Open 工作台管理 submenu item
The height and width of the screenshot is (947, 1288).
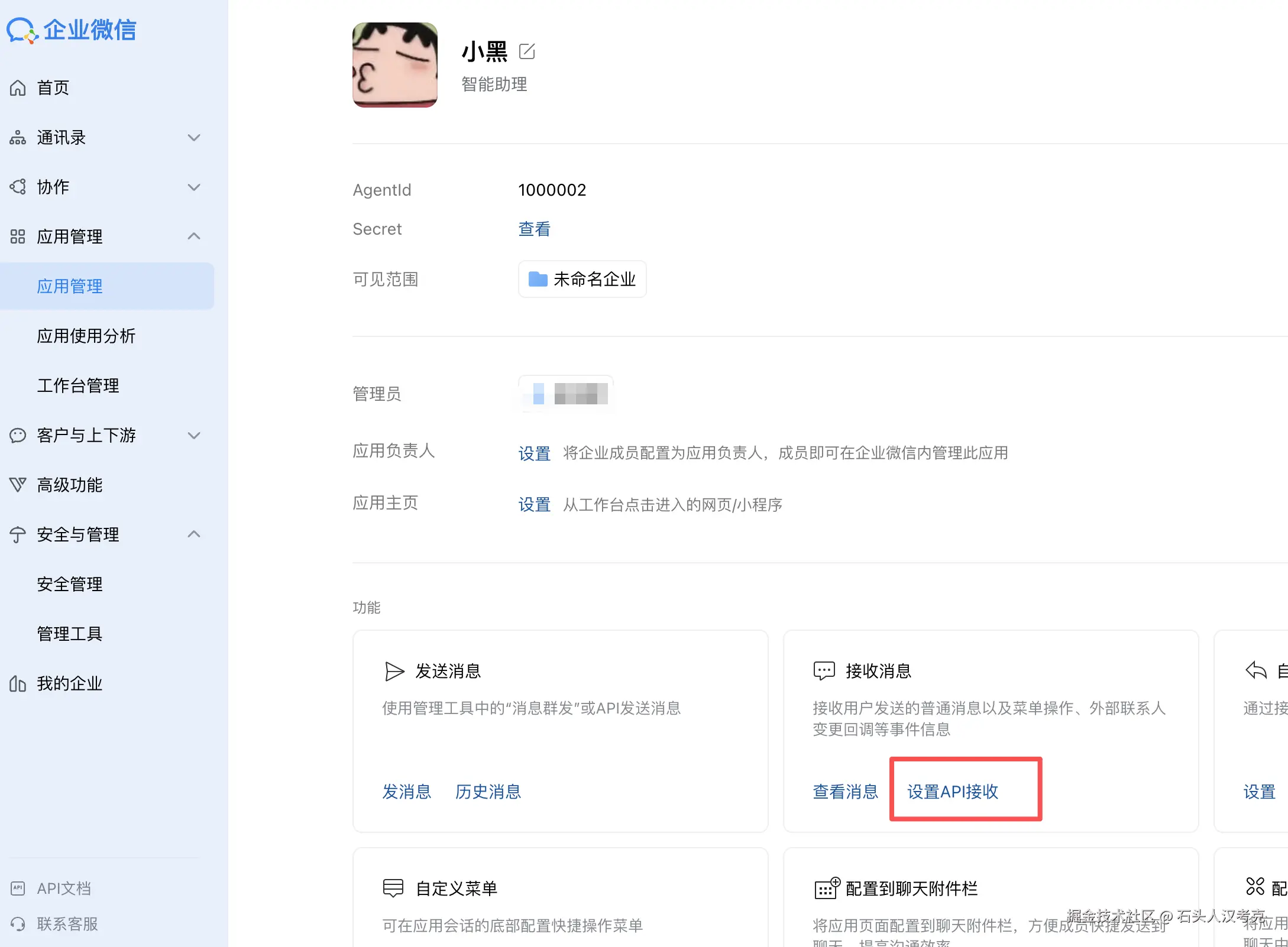click(x=78, y=385)
